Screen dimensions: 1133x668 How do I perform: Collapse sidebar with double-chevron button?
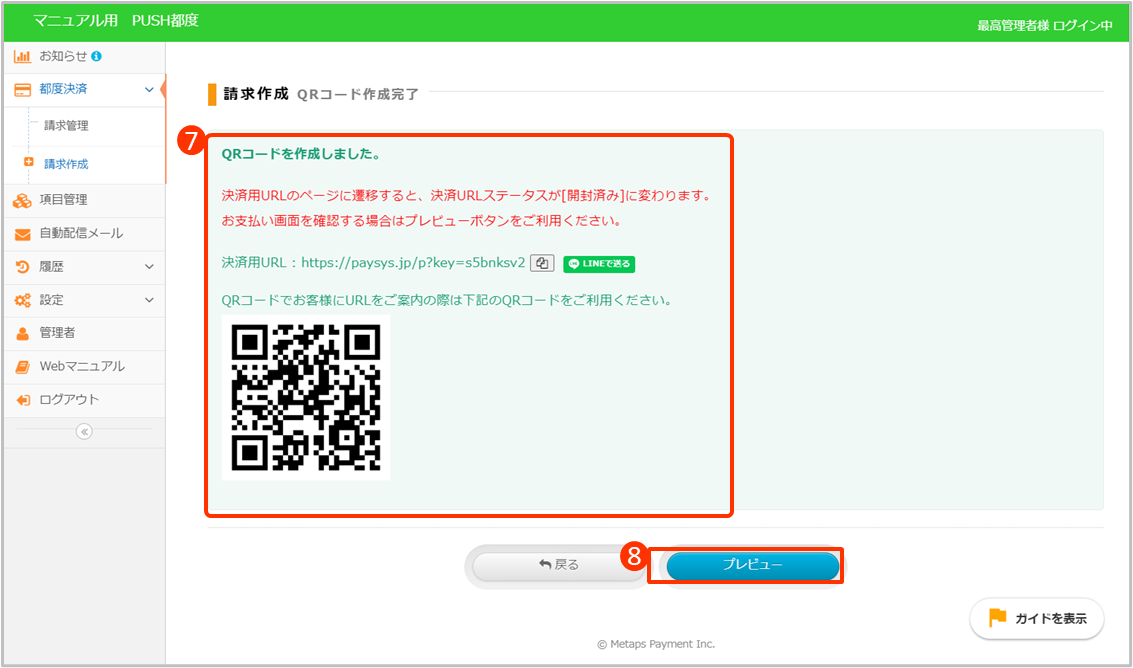coord(85,432)
